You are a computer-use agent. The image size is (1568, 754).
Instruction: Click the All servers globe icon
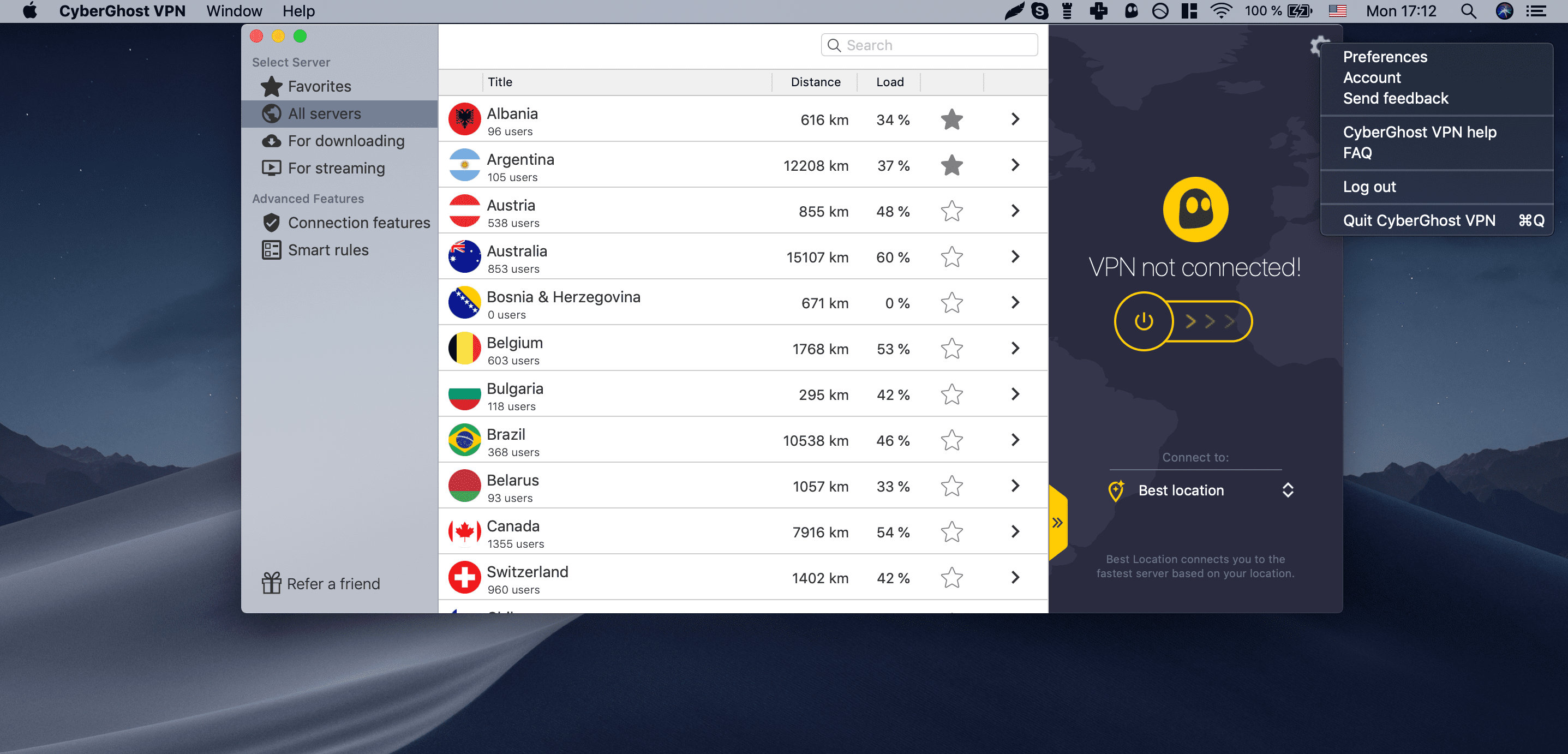[x=272, y=114]
